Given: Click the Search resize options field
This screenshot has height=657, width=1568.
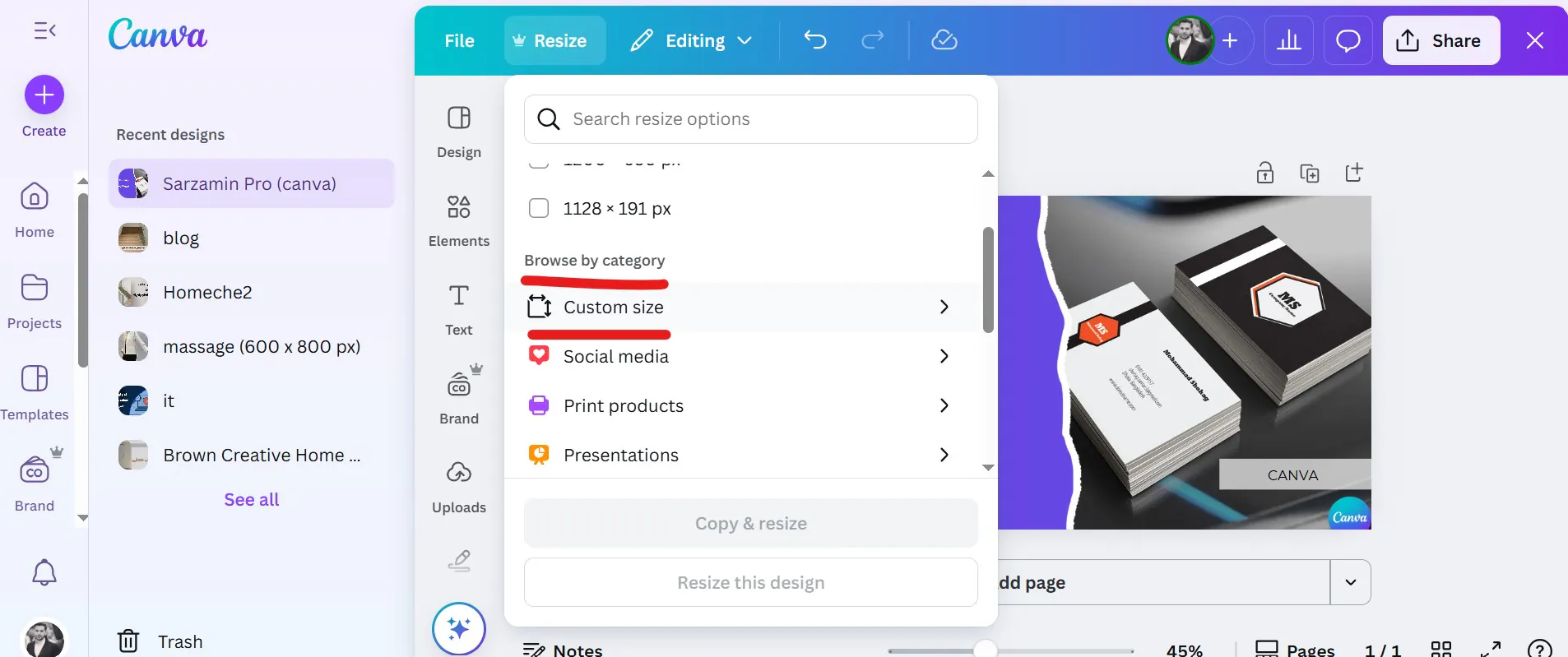Looking at the screenshot, I should click(751, 119).
